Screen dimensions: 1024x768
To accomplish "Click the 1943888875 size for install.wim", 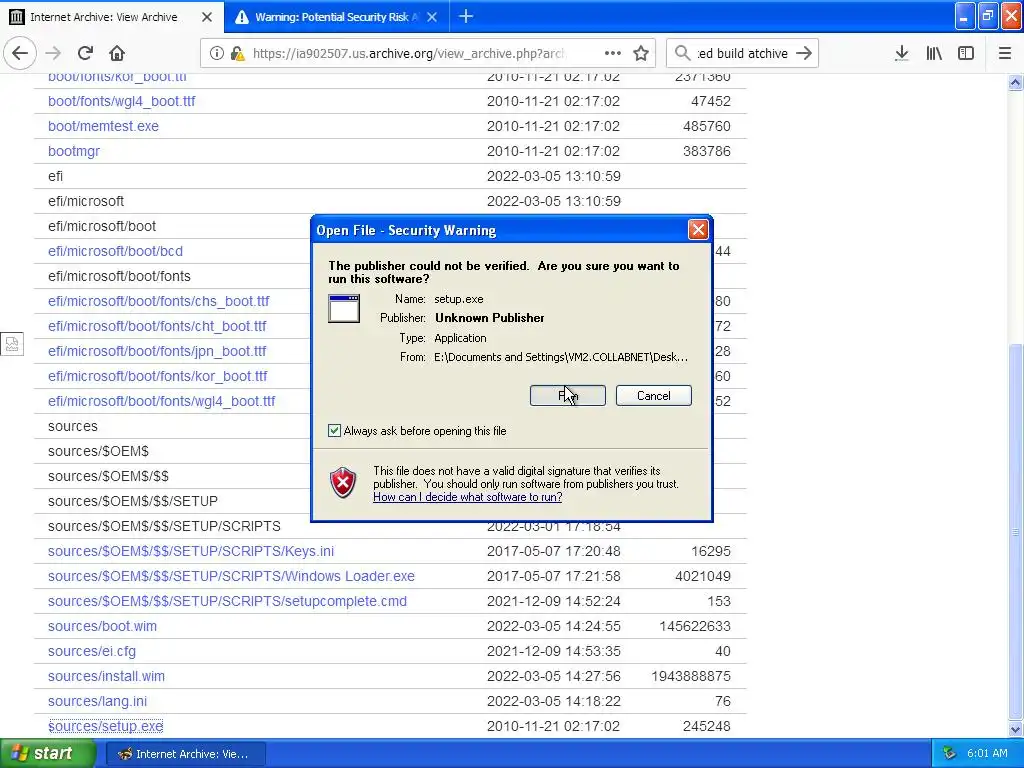I will tap(691, 676).
